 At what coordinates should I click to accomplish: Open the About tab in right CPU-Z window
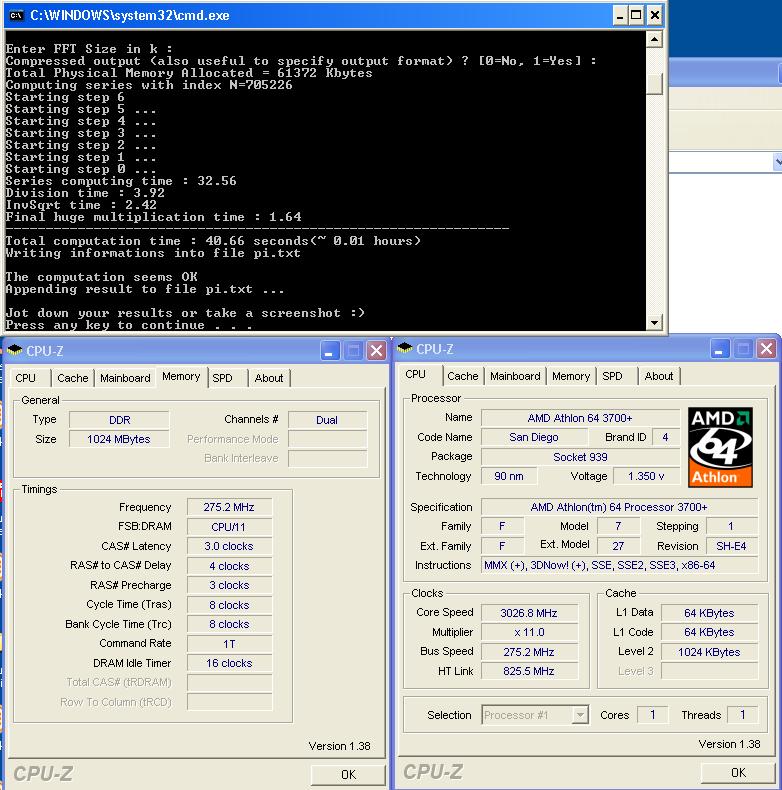click(659, 376)
